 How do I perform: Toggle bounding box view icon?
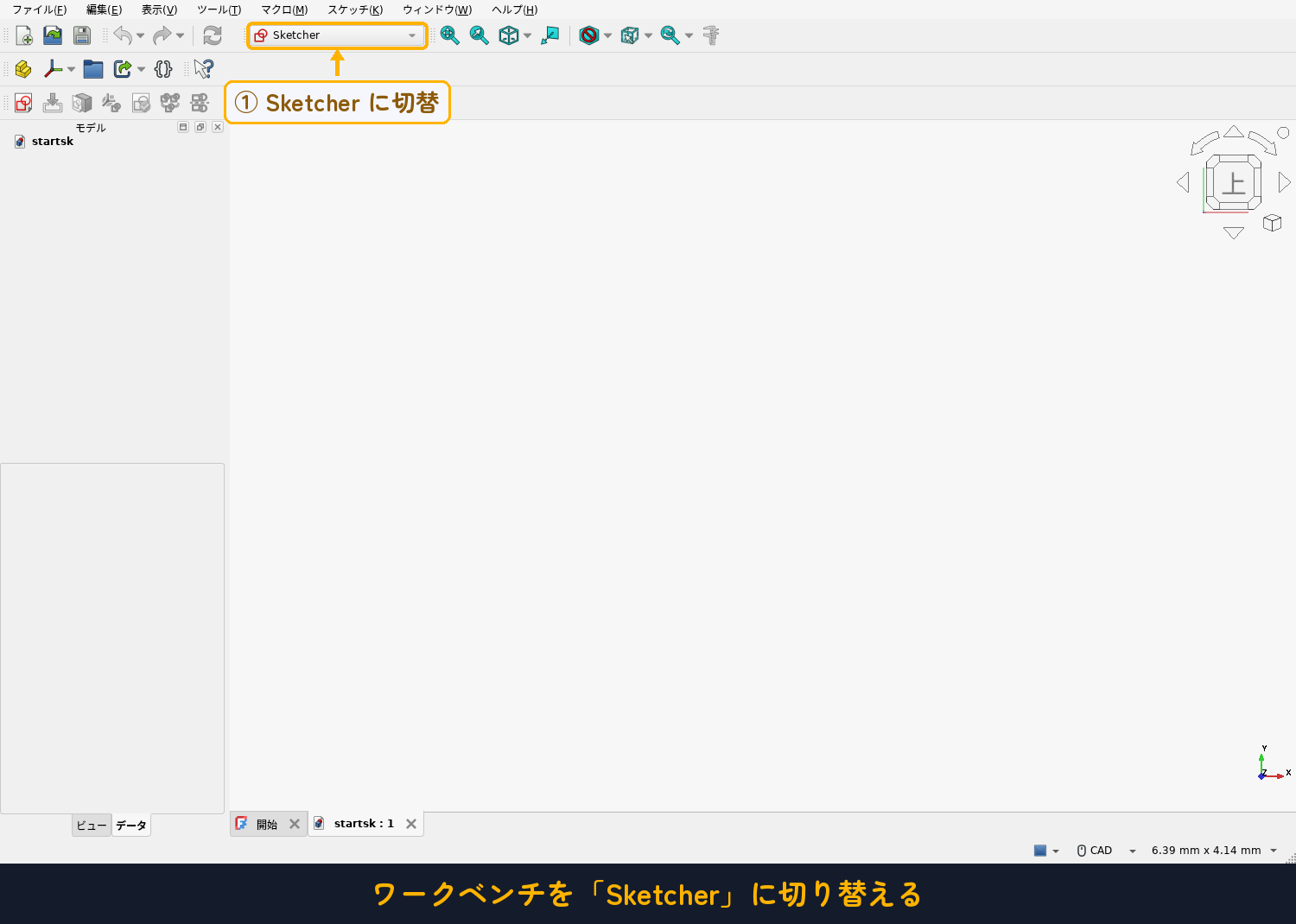[630, 35]
